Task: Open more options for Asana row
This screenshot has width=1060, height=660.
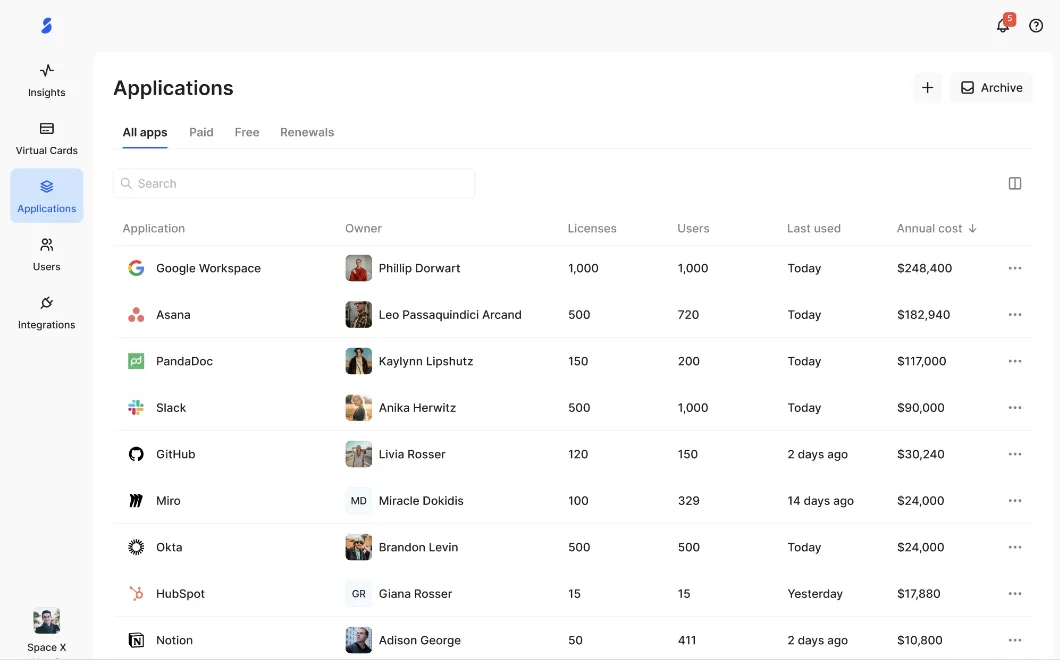Action: tap(1015, 314)
